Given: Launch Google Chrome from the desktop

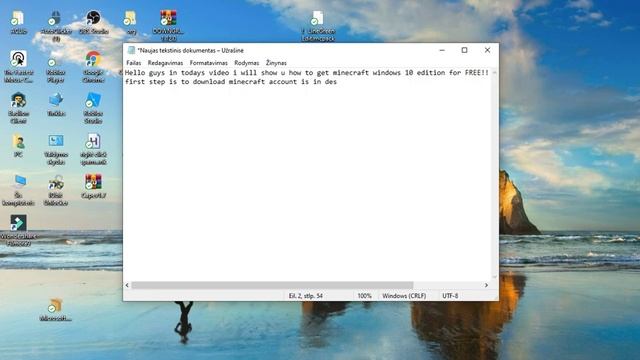Looking at the screenshot, I should 93,67.
